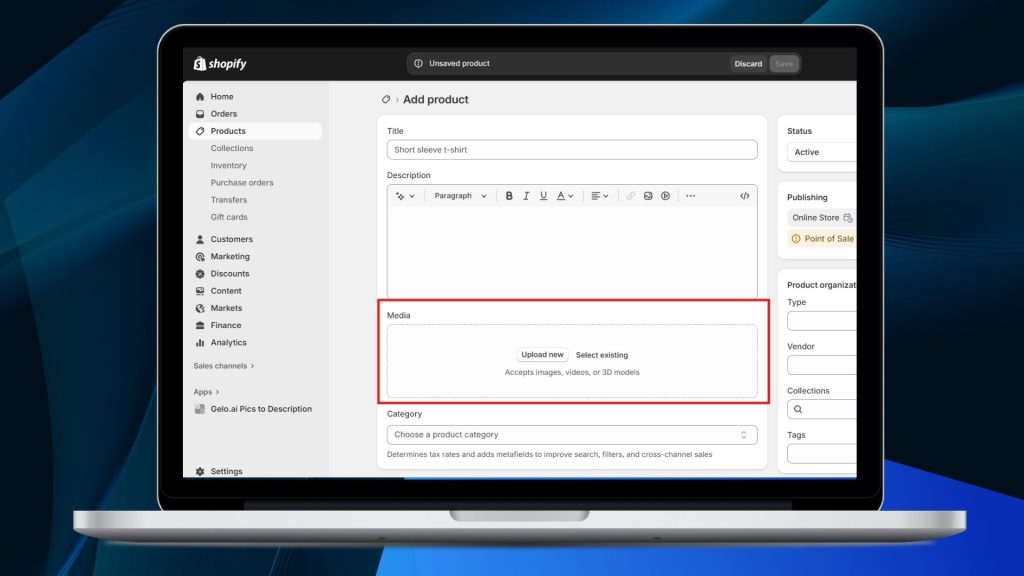Click the Shopify logo
Screen dimensions: 1024x576
coord(220,64)
